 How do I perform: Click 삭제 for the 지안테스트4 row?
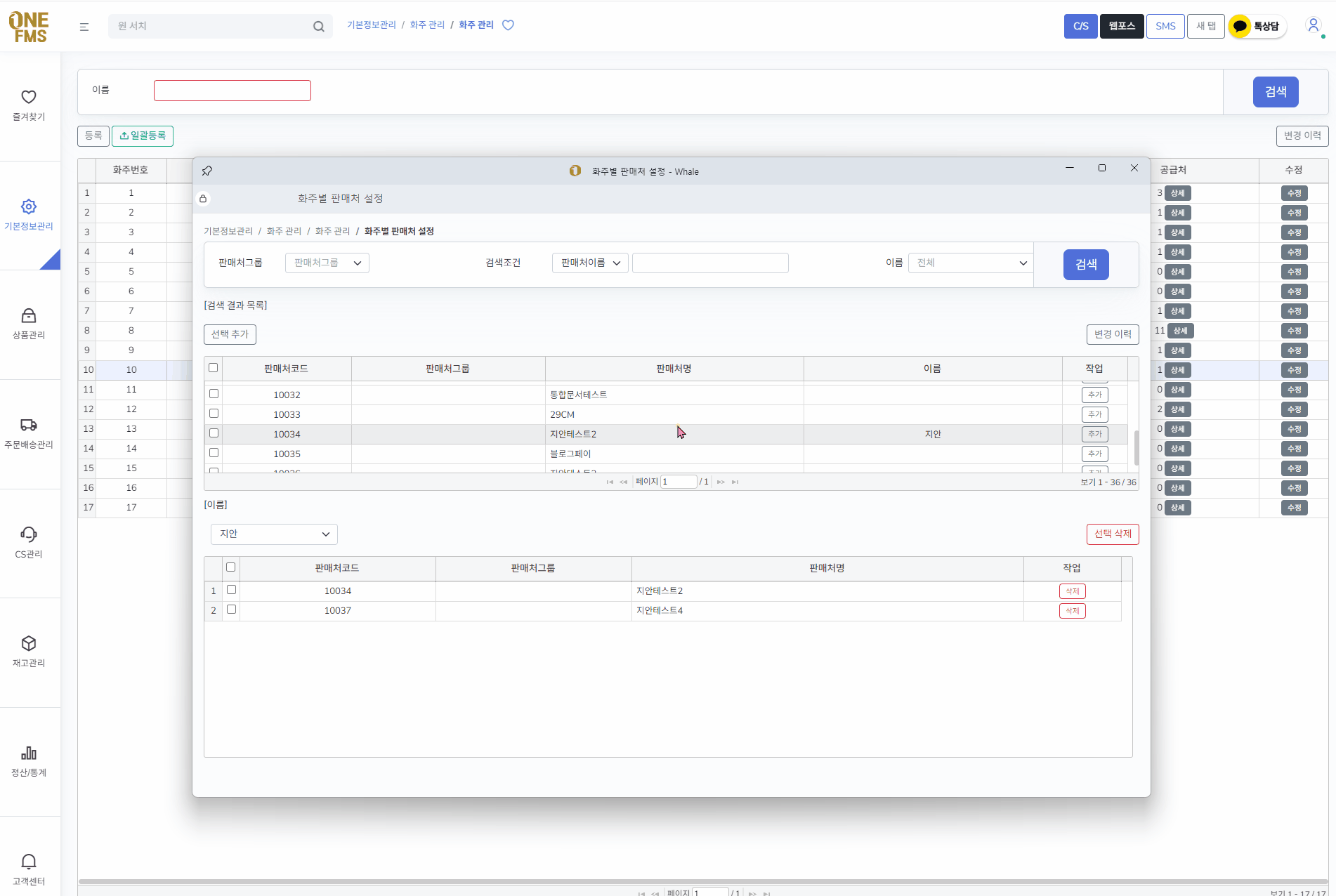click(x=1073, y=611)
